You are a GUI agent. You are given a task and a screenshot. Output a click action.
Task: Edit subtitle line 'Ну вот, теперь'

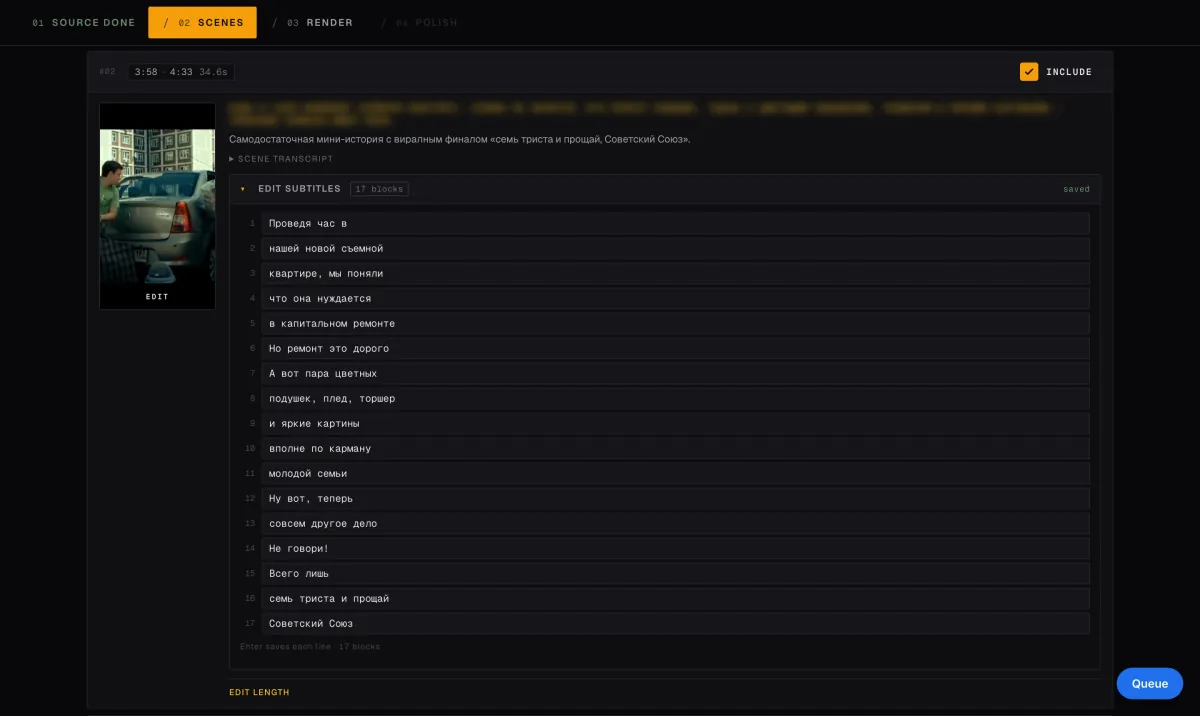click(676, 498)
